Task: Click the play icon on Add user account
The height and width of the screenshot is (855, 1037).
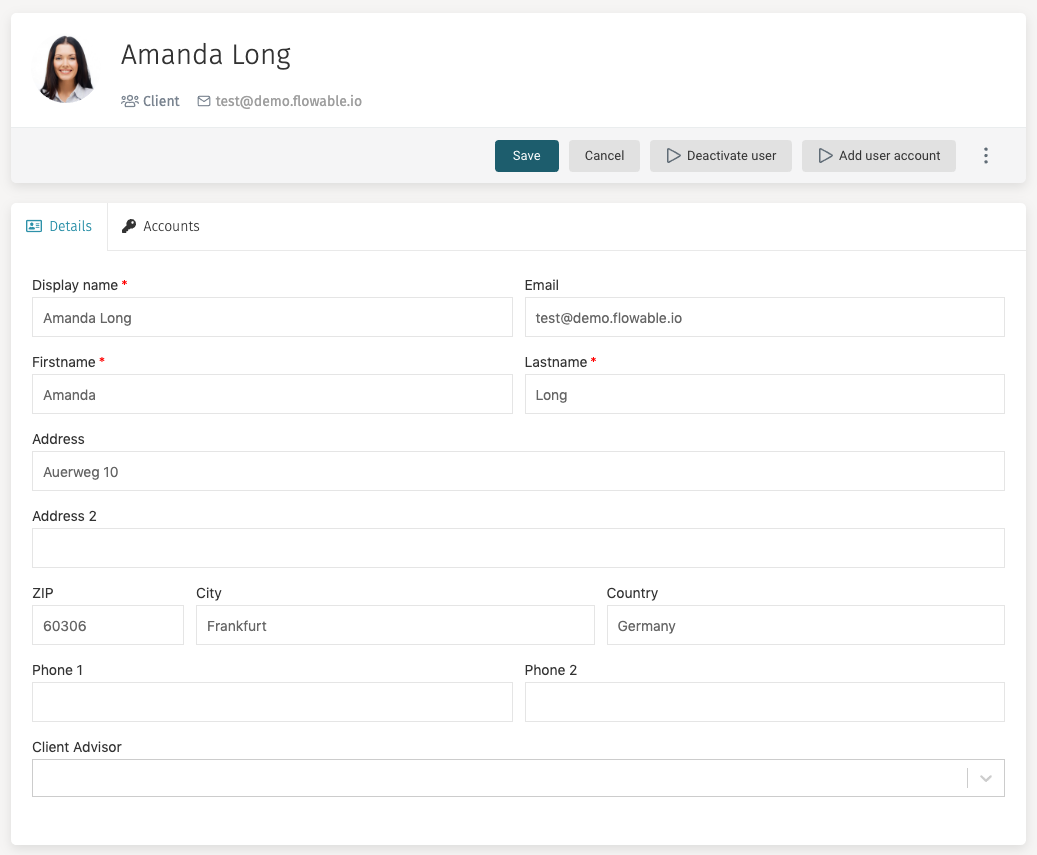Action: pyautogui.click(x=825, y=156)
